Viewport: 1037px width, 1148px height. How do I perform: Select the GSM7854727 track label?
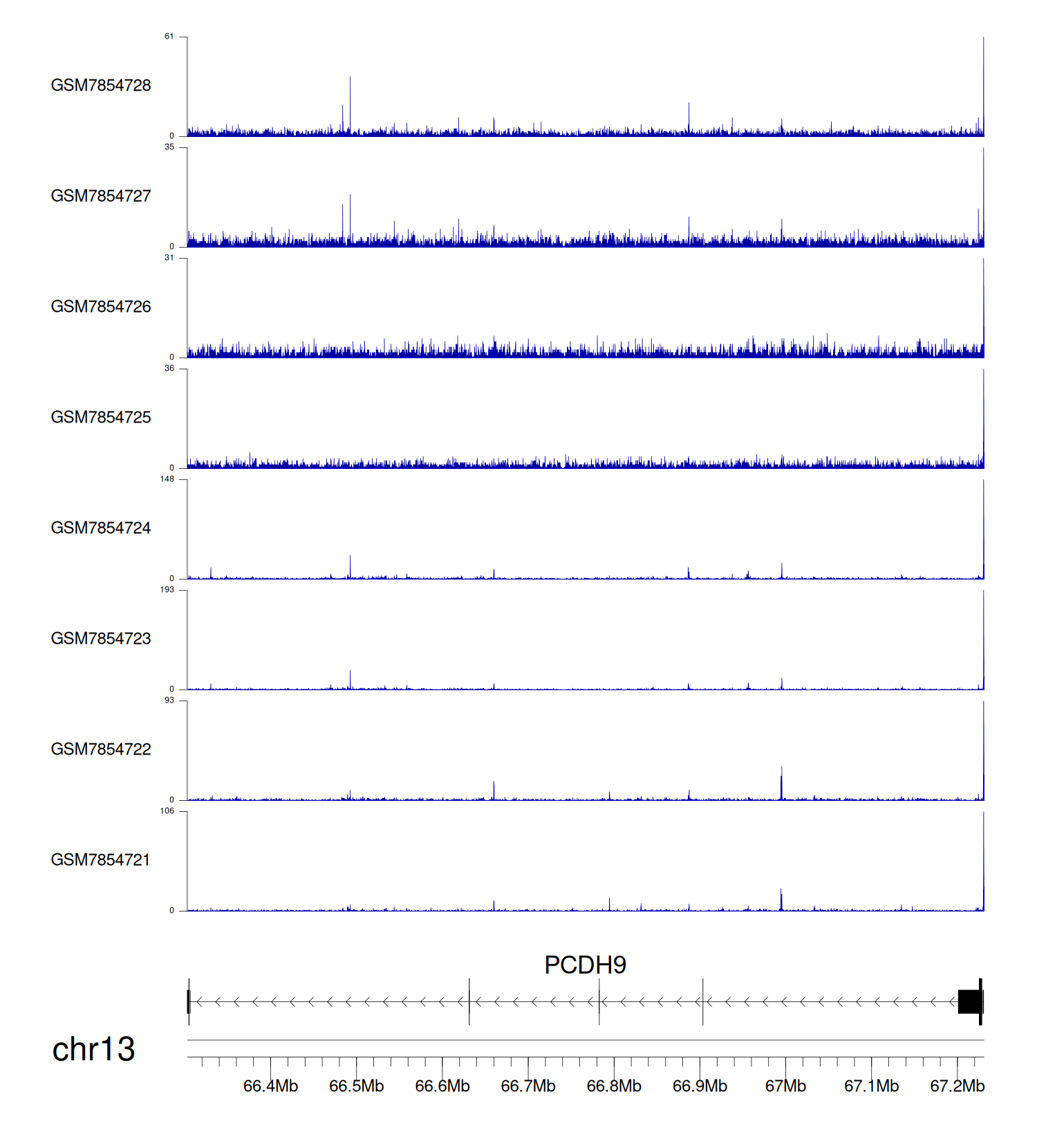click(x=101, y=196)
